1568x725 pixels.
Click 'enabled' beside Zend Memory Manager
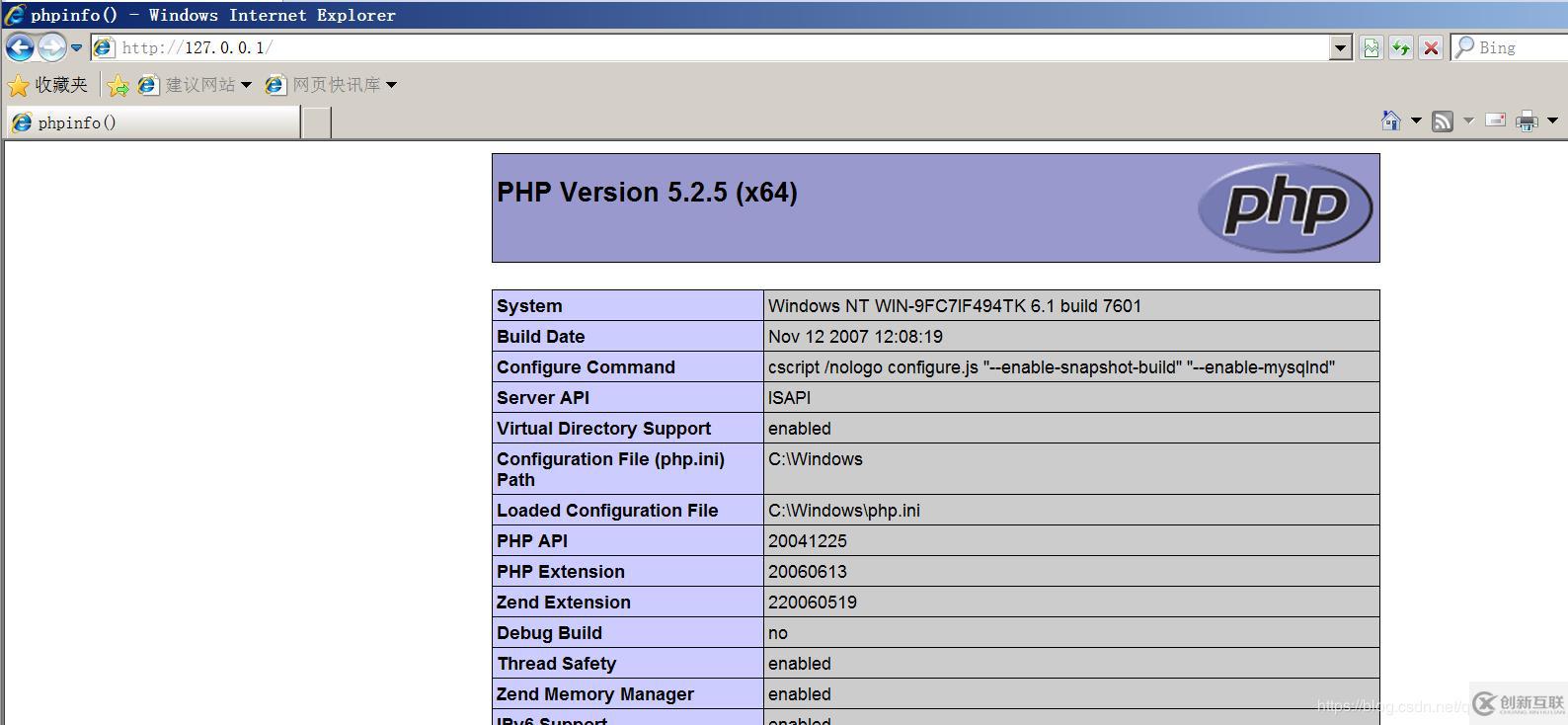800,694
